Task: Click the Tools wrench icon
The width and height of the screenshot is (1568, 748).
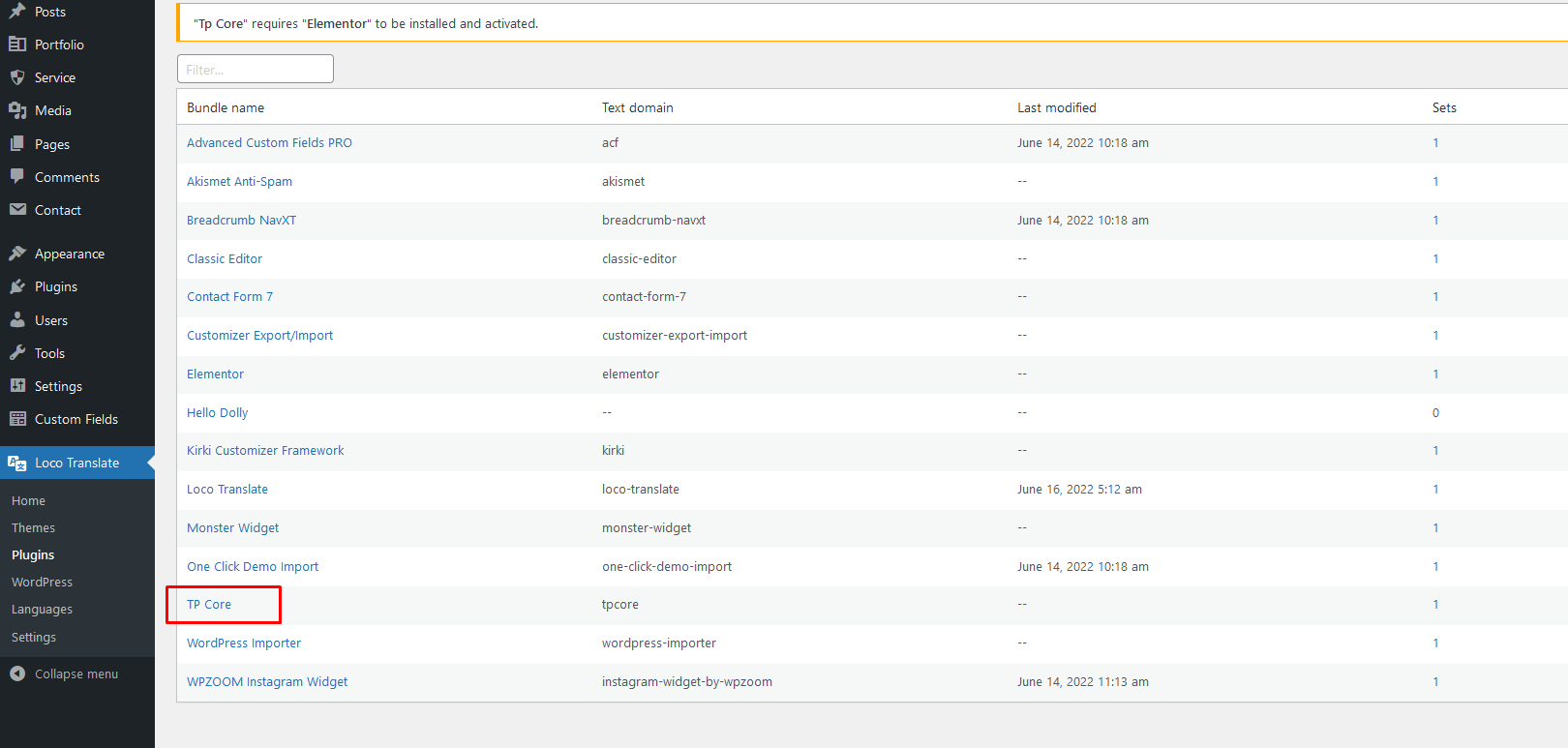Action: point(17,353)
